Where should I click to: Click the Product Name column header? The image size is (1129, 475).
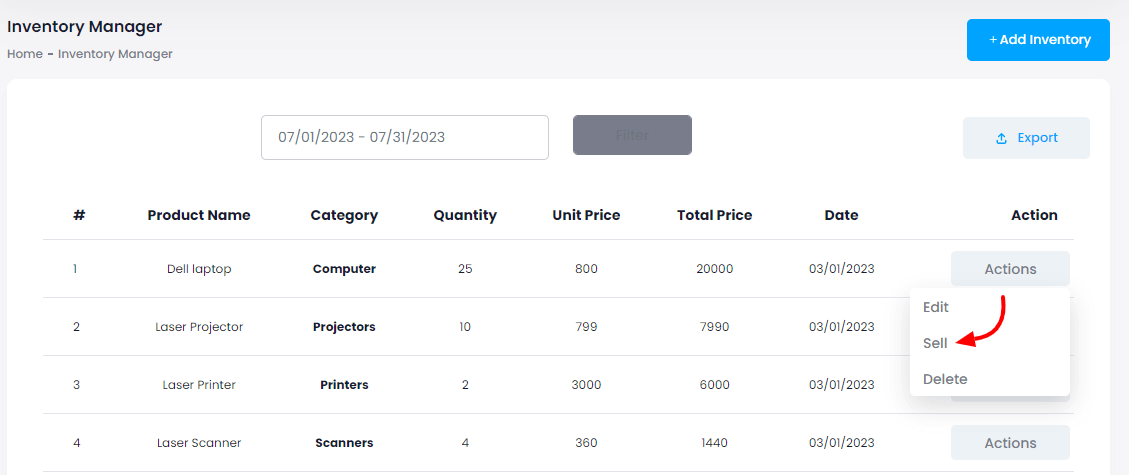(199, 215)
